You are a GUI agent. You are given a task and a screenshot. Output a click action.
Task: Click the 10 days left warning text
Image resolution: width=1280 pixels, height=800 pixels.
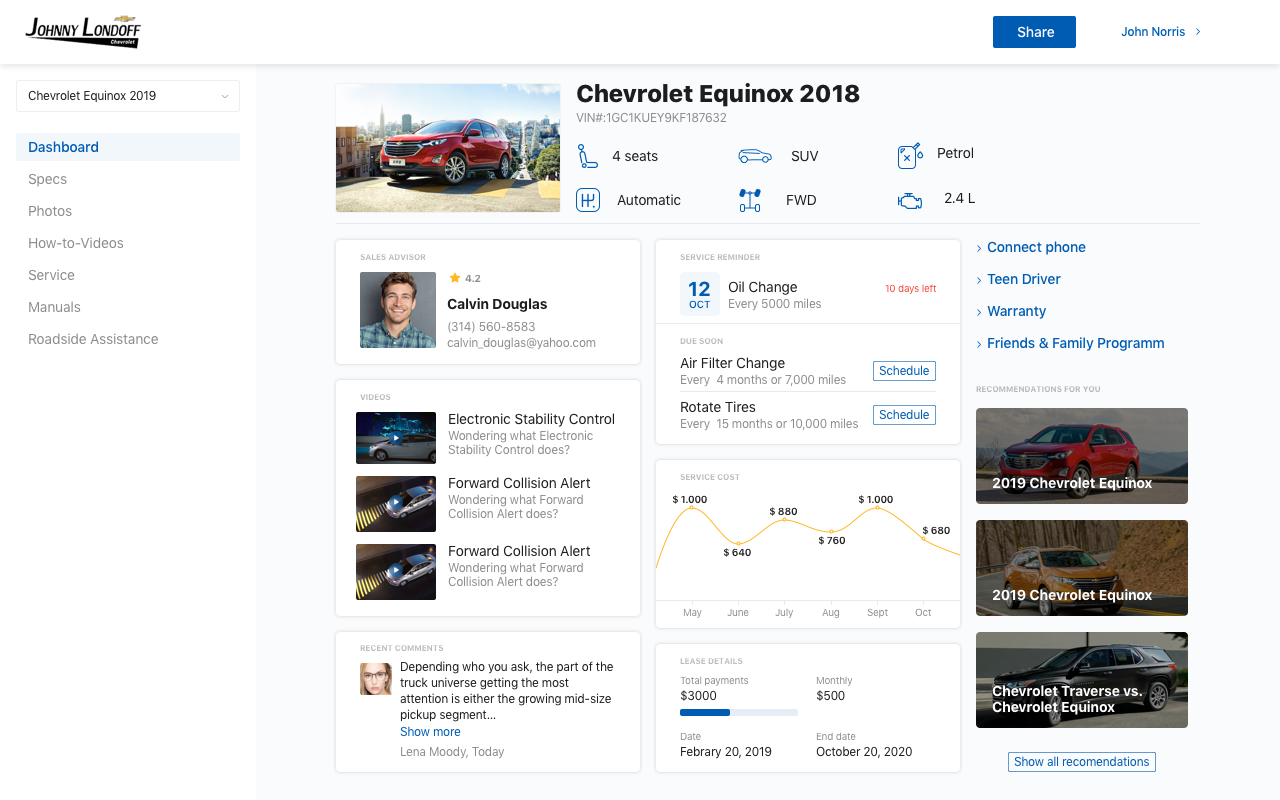click(910, 289)
